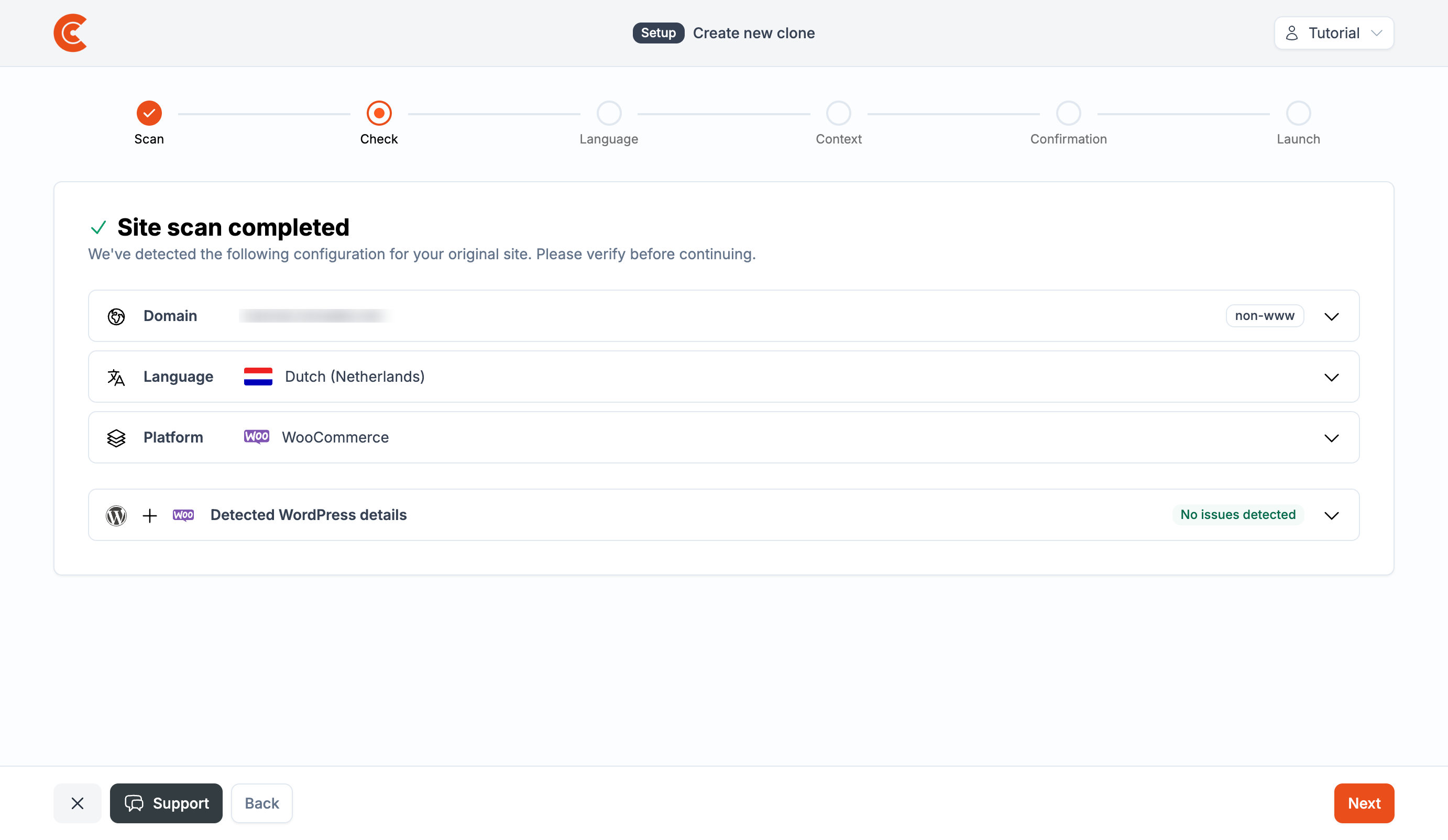This screenshot has height=840, width=1448.
Task: Expand the Platform row chevron
Action: [1331, 438]
